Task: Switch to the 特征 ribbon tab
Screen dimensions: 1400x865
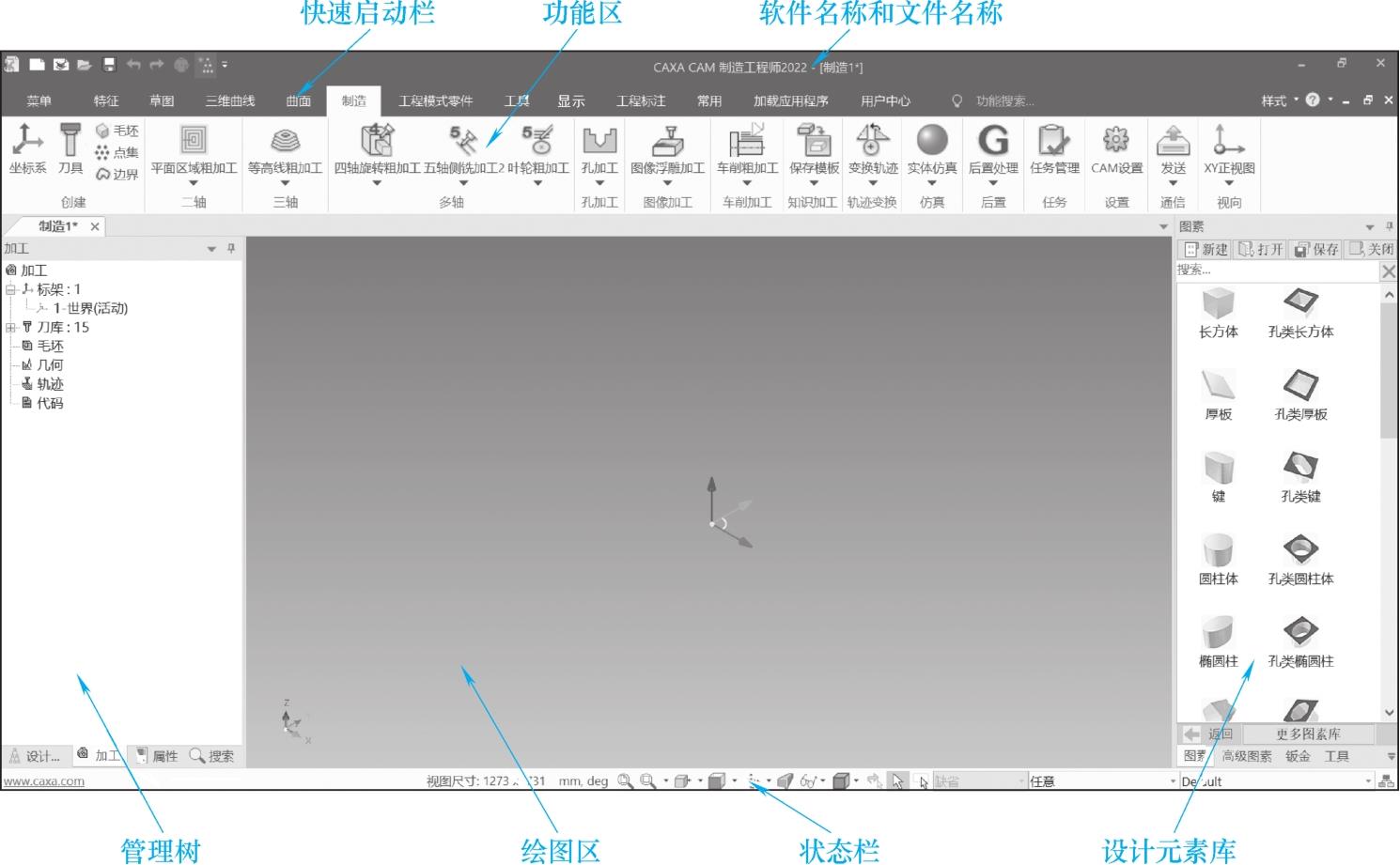Action: (x=106, y=100)
